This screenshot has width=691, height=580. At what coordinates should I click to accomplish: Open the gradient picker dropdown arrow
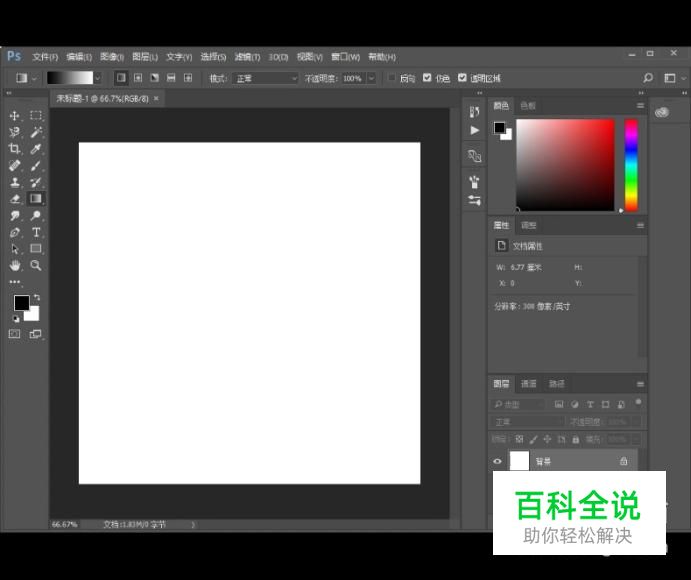click(98, 78)
